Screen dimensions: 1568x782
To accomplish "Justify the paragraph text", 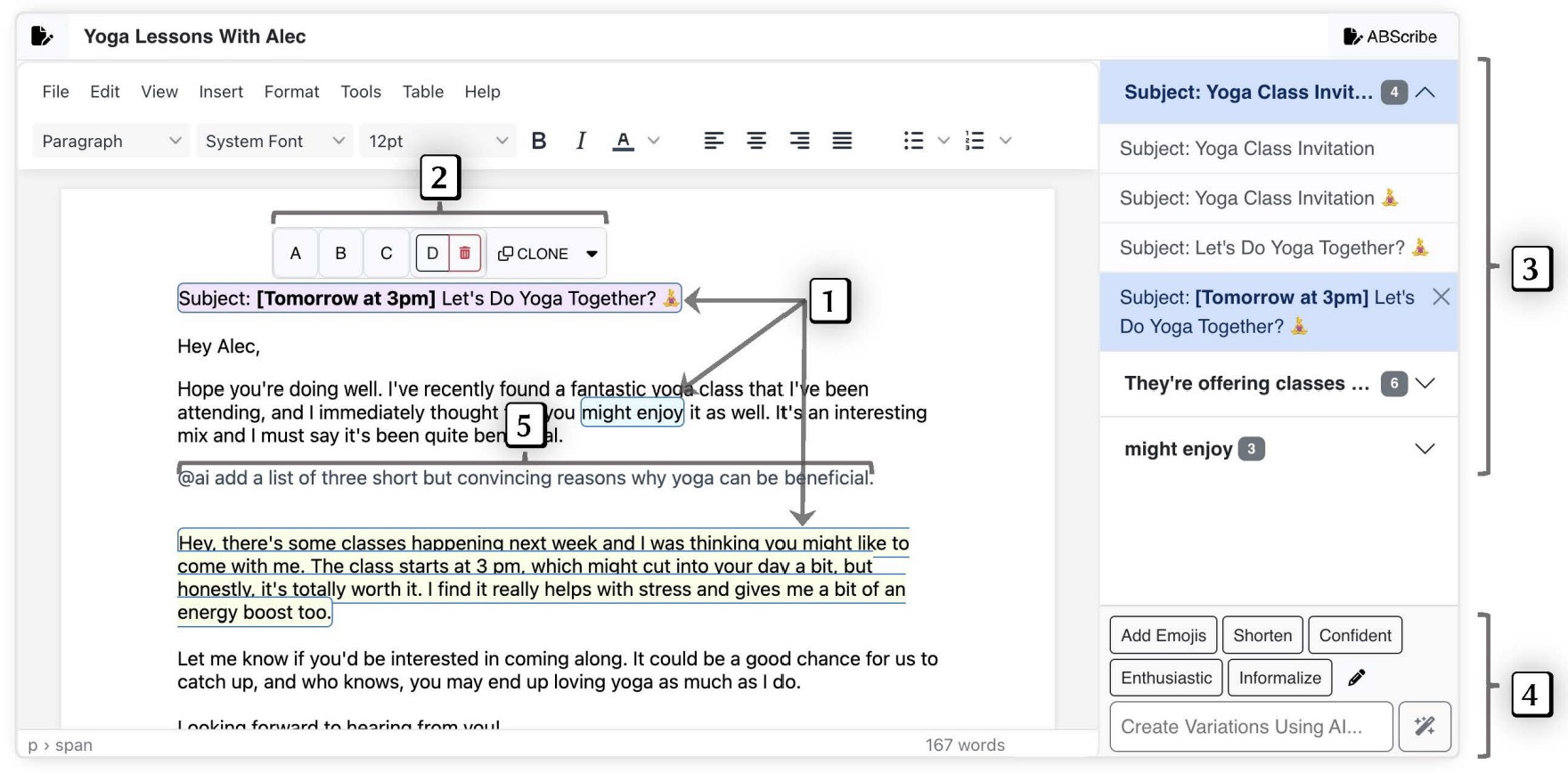I will click(x=842, y=141).
